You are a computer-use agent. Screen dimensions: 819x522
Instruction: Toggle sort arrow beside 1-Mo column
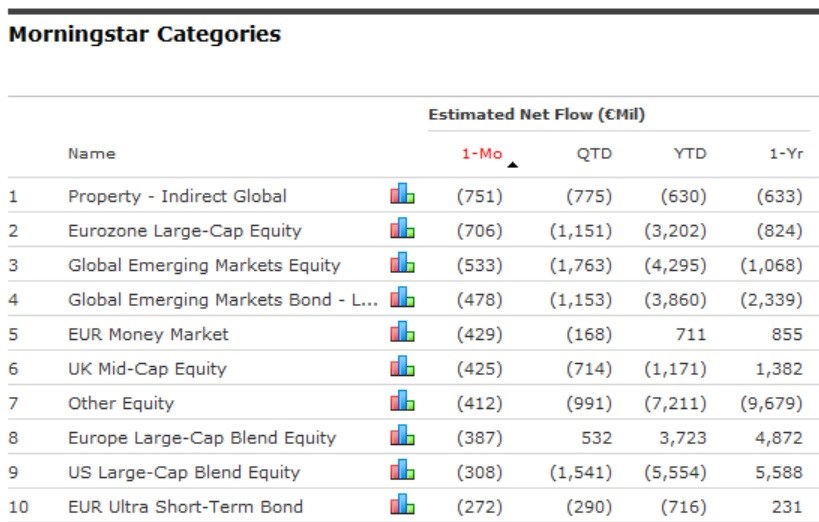[x=513, y=164]
